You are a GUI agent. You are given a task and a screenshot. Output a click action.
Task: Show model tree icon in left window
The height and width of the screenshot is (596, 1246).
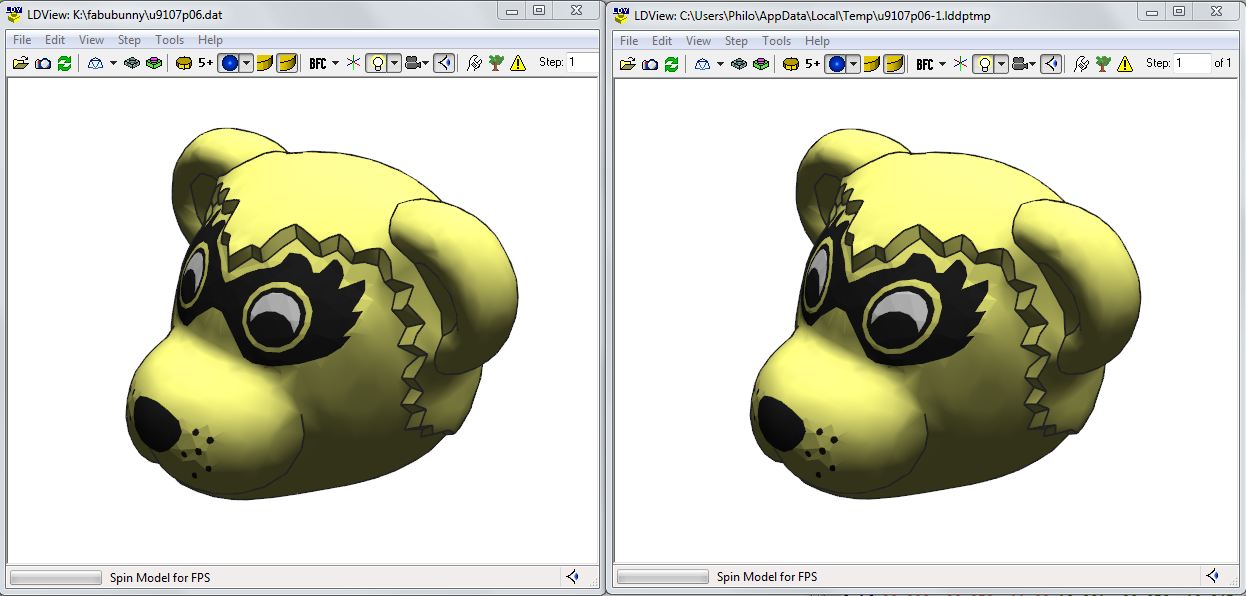click(x=496, y=63)
